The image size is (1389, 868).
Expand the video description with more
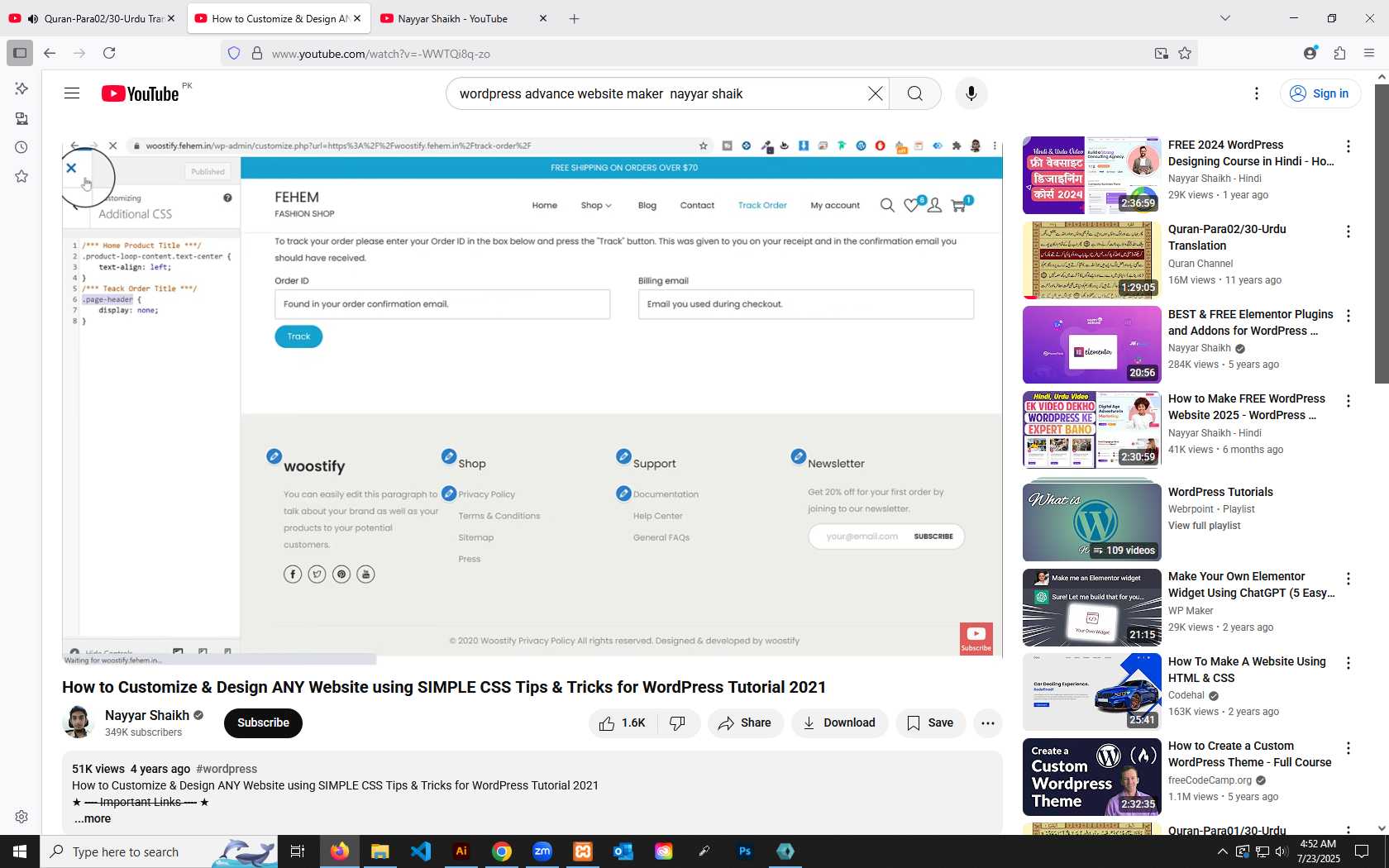[x=93, y=818]
